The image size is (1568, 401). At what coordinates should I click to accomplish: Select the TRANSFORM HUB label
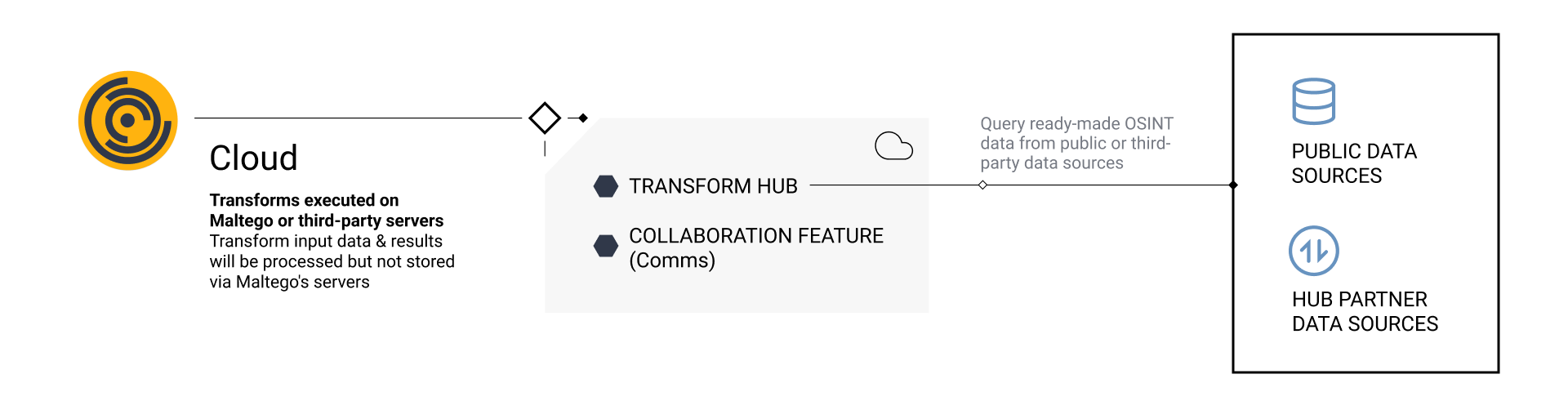click(x=713, y=186)
